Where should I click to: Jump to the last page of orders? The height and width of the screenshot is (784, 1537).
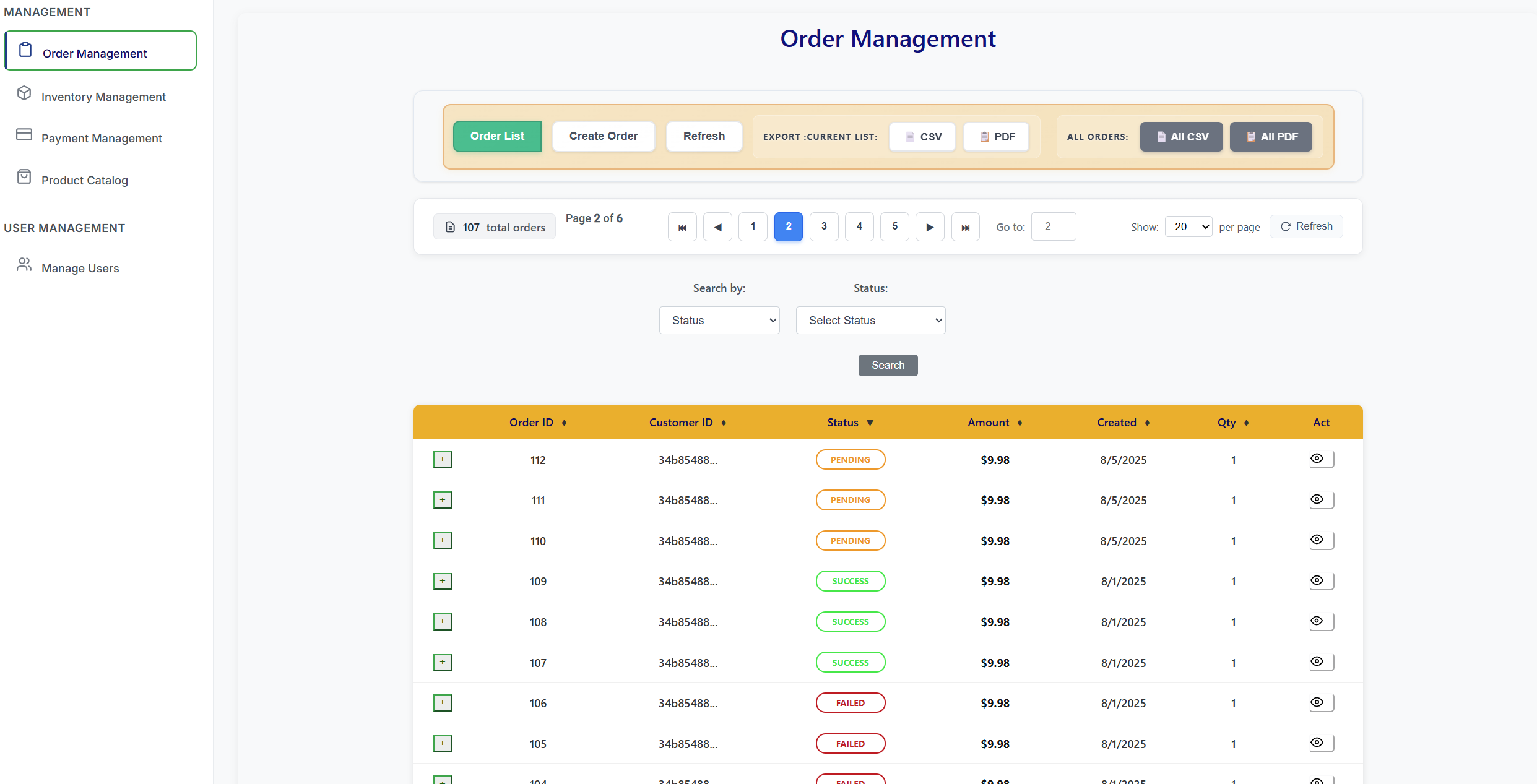[x=965, y=226]
